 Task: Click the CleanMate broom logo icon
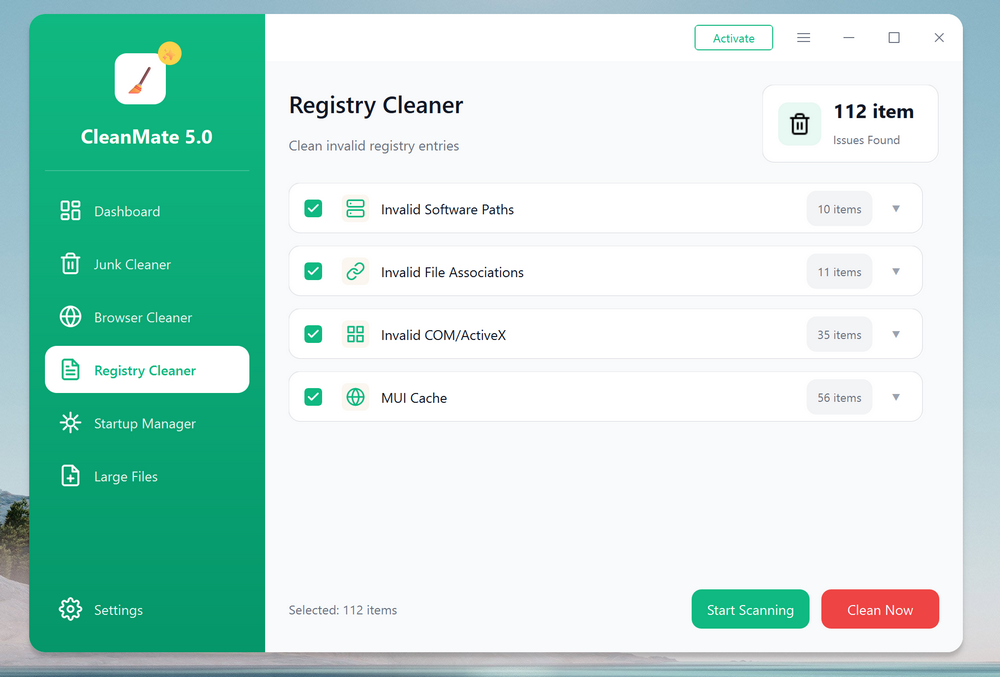pyautogui.click(x=140, y=79)
